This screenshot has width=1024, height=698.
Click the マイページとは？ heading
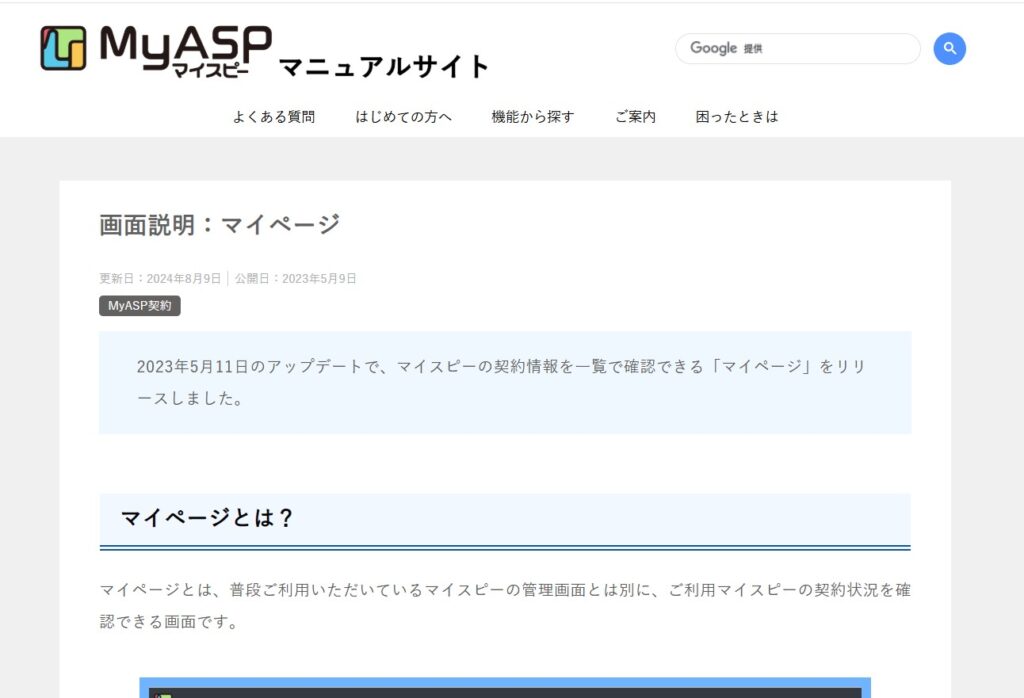207,518
